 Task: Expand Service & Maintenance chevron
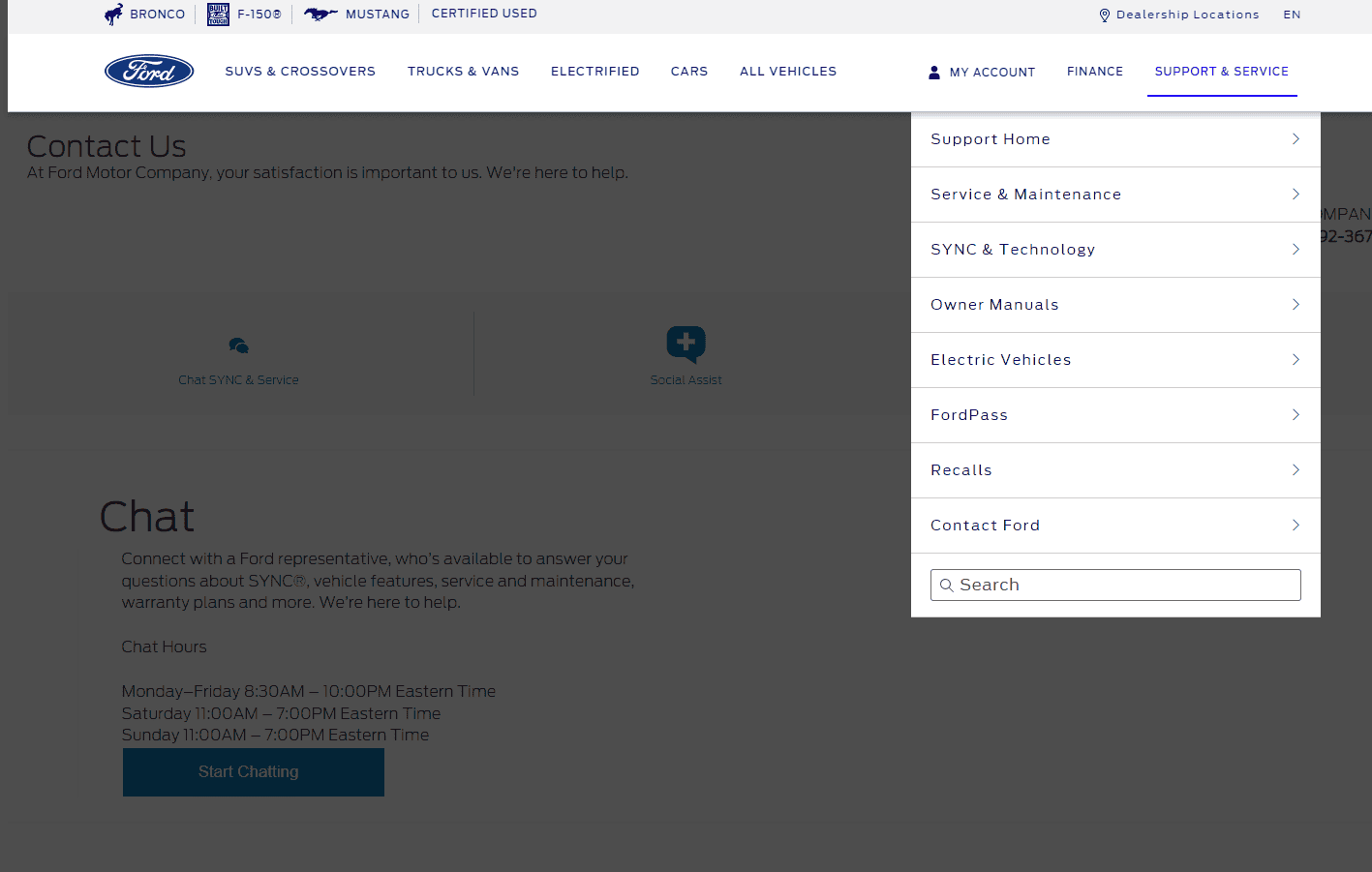point(1296,195)
